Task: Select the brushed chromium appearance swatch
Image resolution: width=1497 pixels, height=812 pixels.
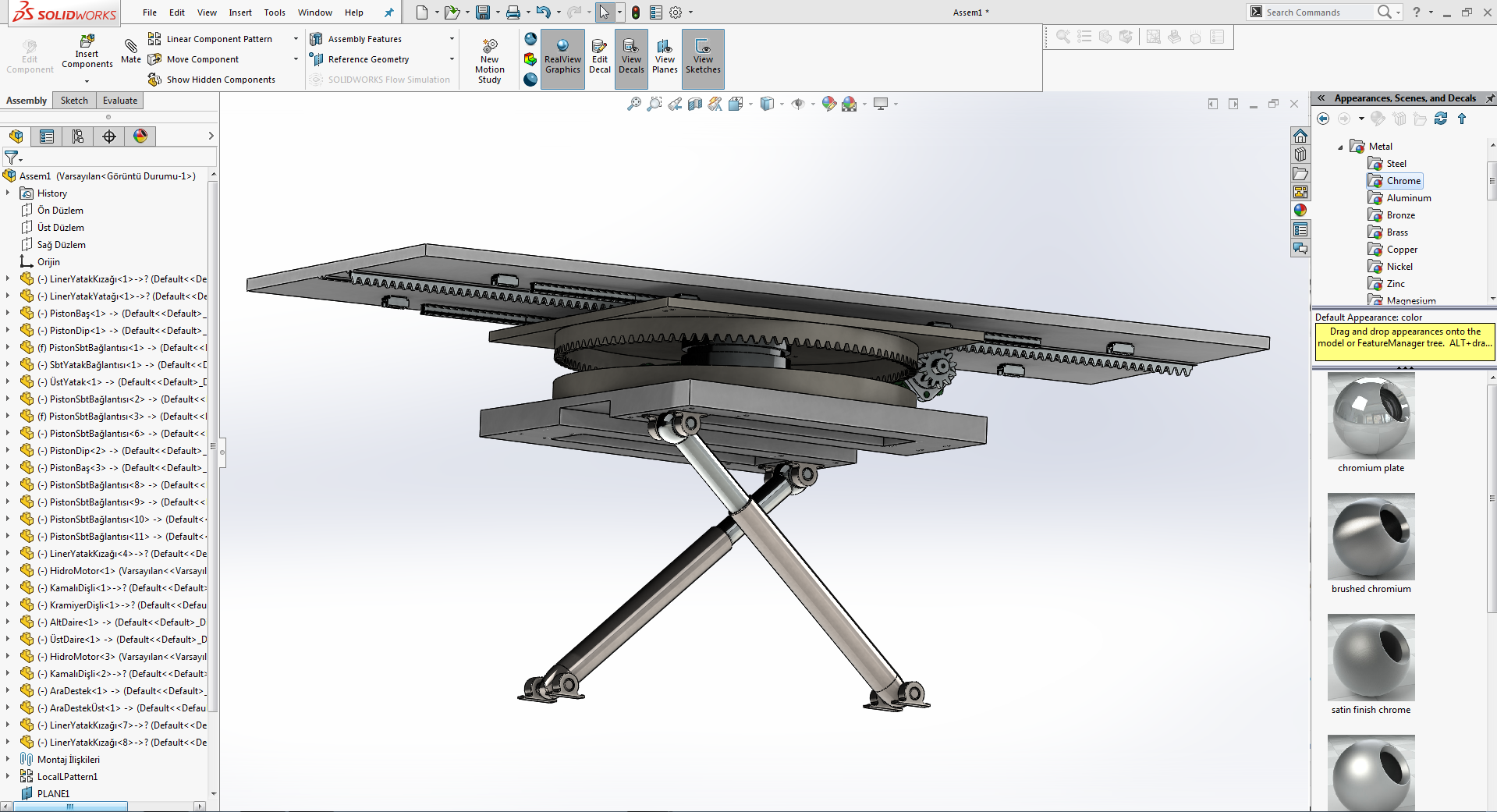Action: [1371, 536]
